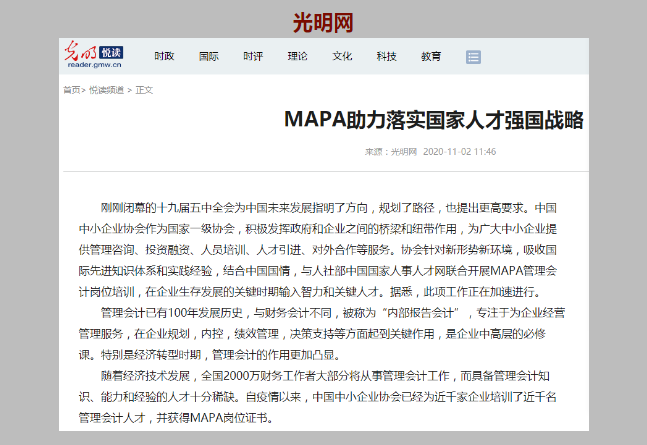
Task: Click paragraph line starting 管理会计已有100年发展历史
Action: (x=333, y=313)
